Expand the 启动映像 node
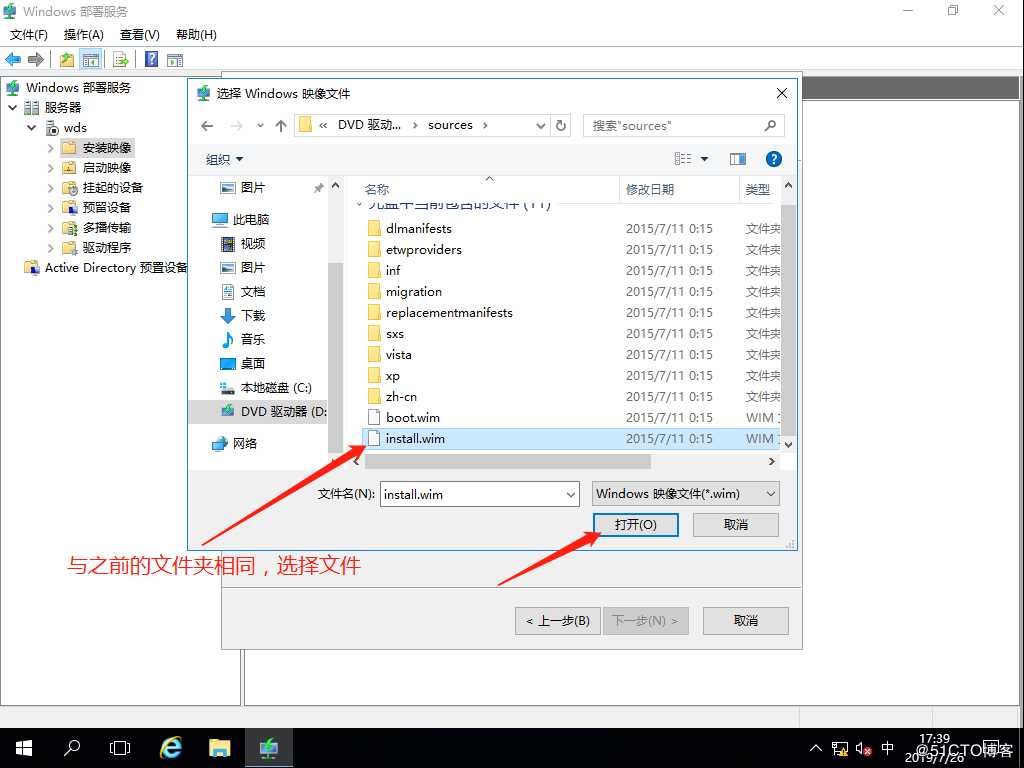The height and width of the screenshot is (768, 1024). coord(50,168)
